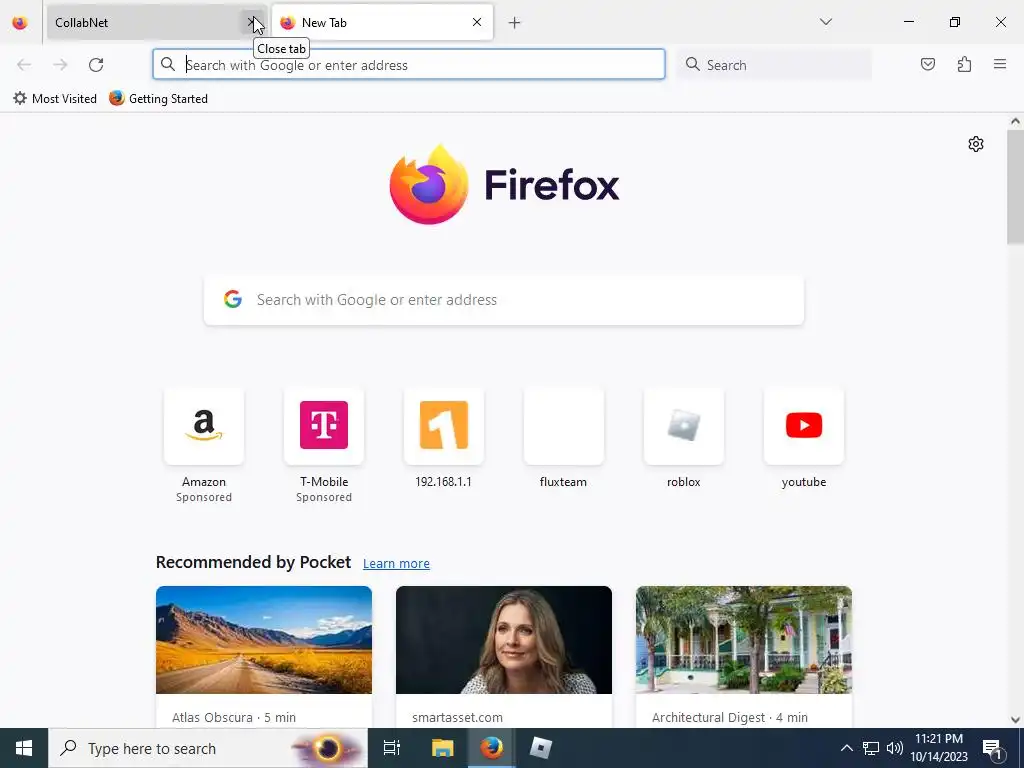Click the vertical scrollbar thumb
The image size is (1024, 768).
click(x=1015, y=186)
